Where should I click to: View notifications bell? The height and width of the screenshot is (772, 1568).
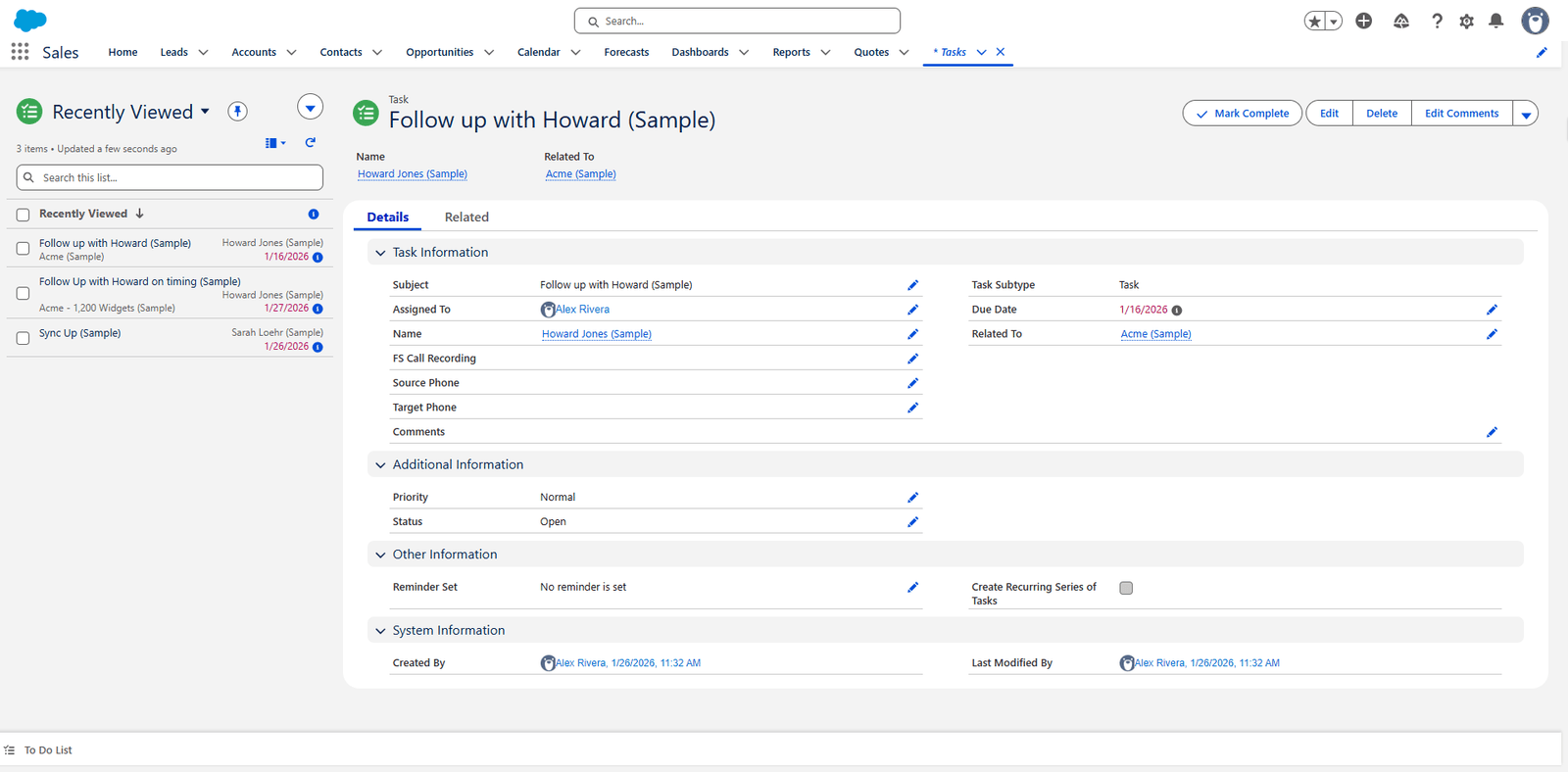click(1495, 21)
